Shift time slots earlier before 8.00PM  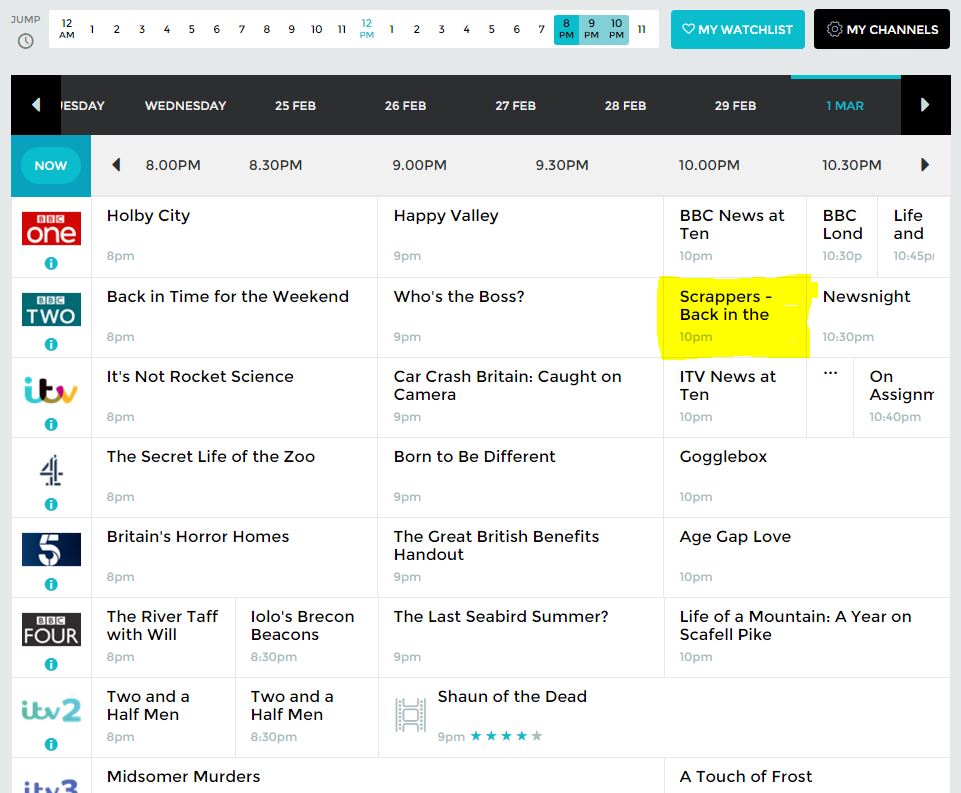pyautogui.click(x=116, y=165)
